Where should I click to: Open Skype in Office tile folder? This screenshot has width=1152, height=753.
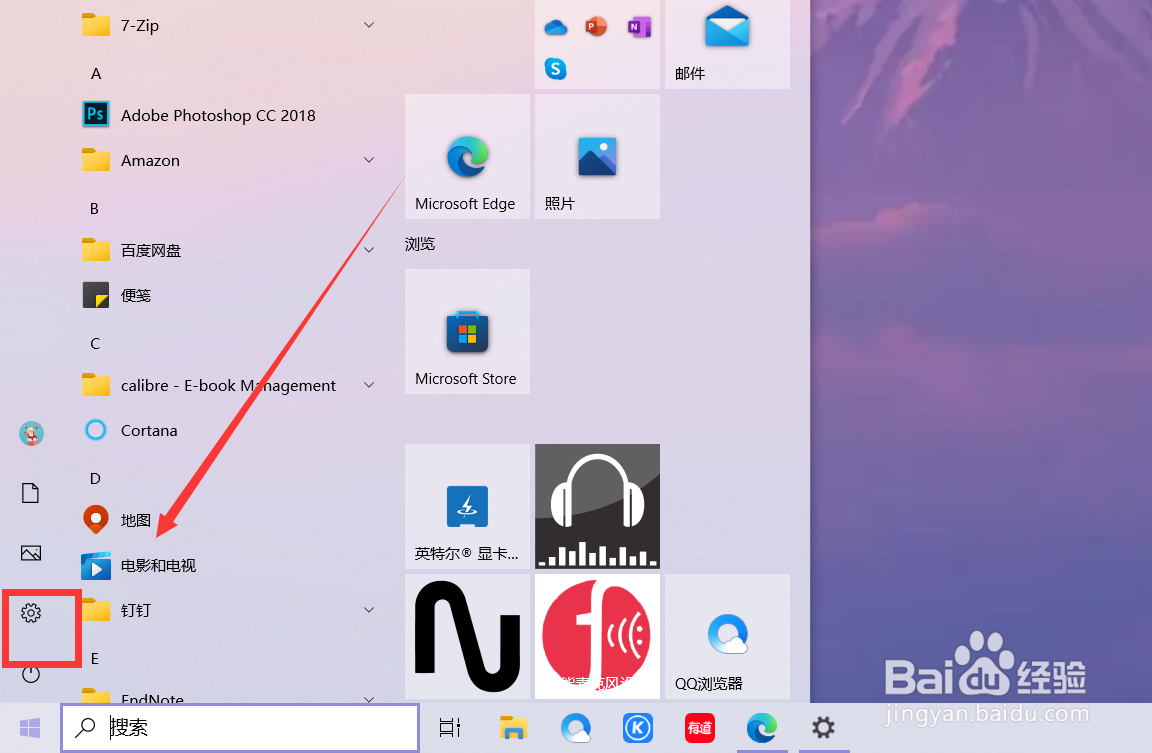pyautogui.click(x=555, y=69)
